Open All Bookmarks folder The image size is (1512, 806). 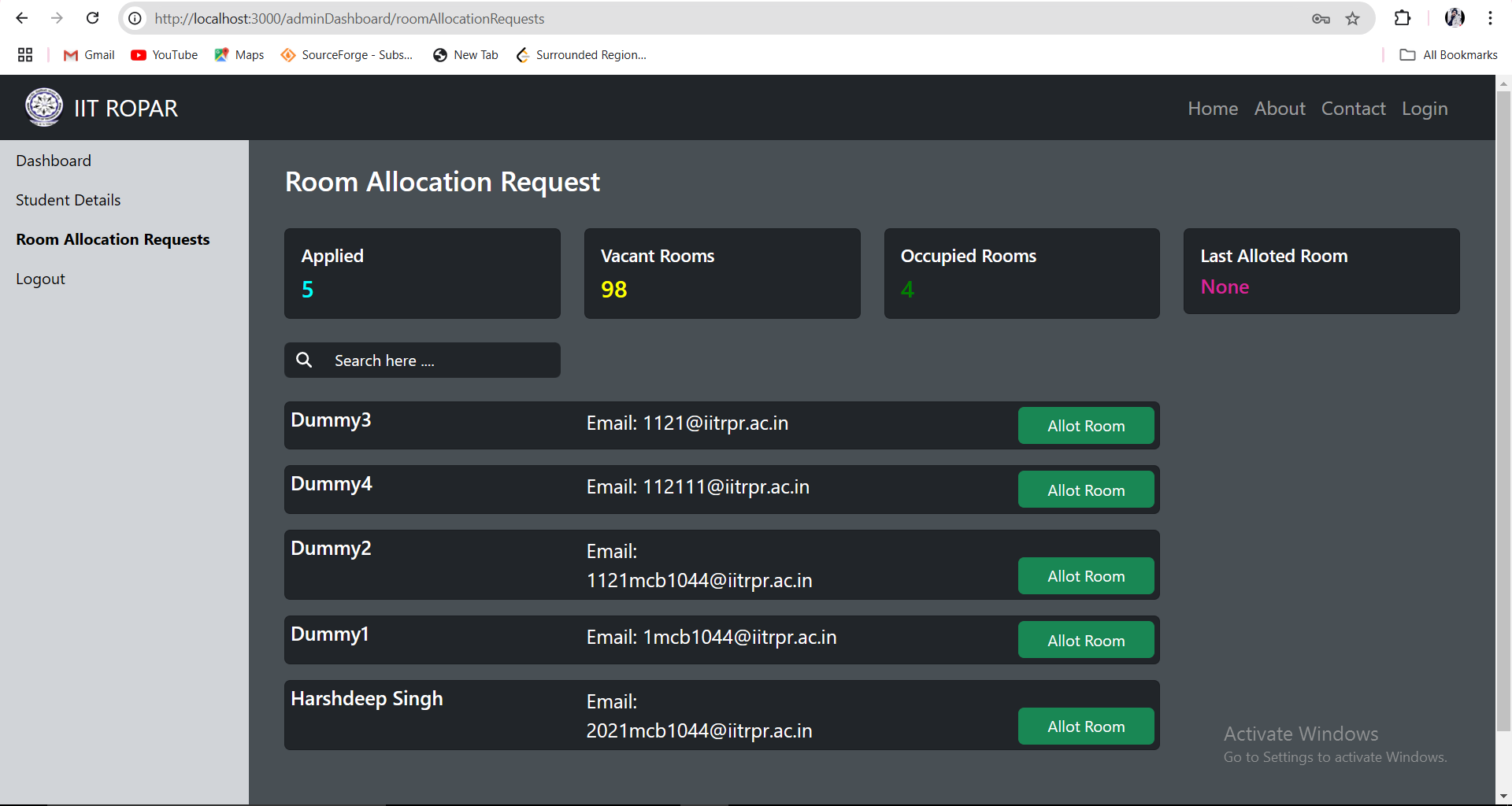coord(1448,54)
